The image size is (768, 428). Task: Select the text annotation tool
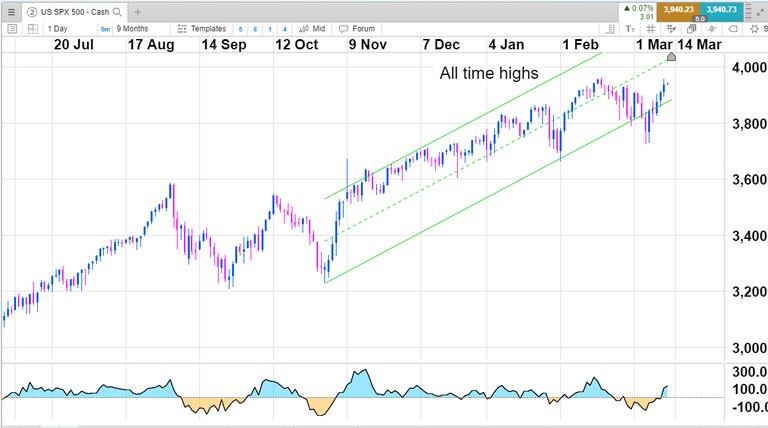tap(630, 29)
